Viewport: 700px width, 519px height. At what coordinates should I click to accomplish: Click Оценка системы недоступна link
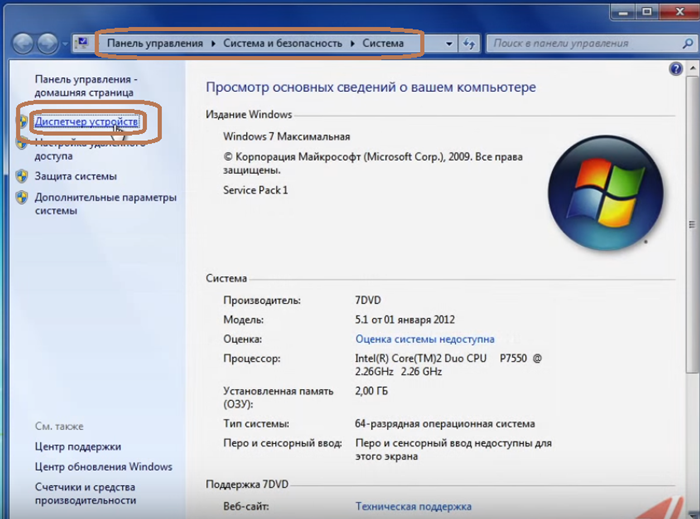pyautogui.click(x=425, y=339)
